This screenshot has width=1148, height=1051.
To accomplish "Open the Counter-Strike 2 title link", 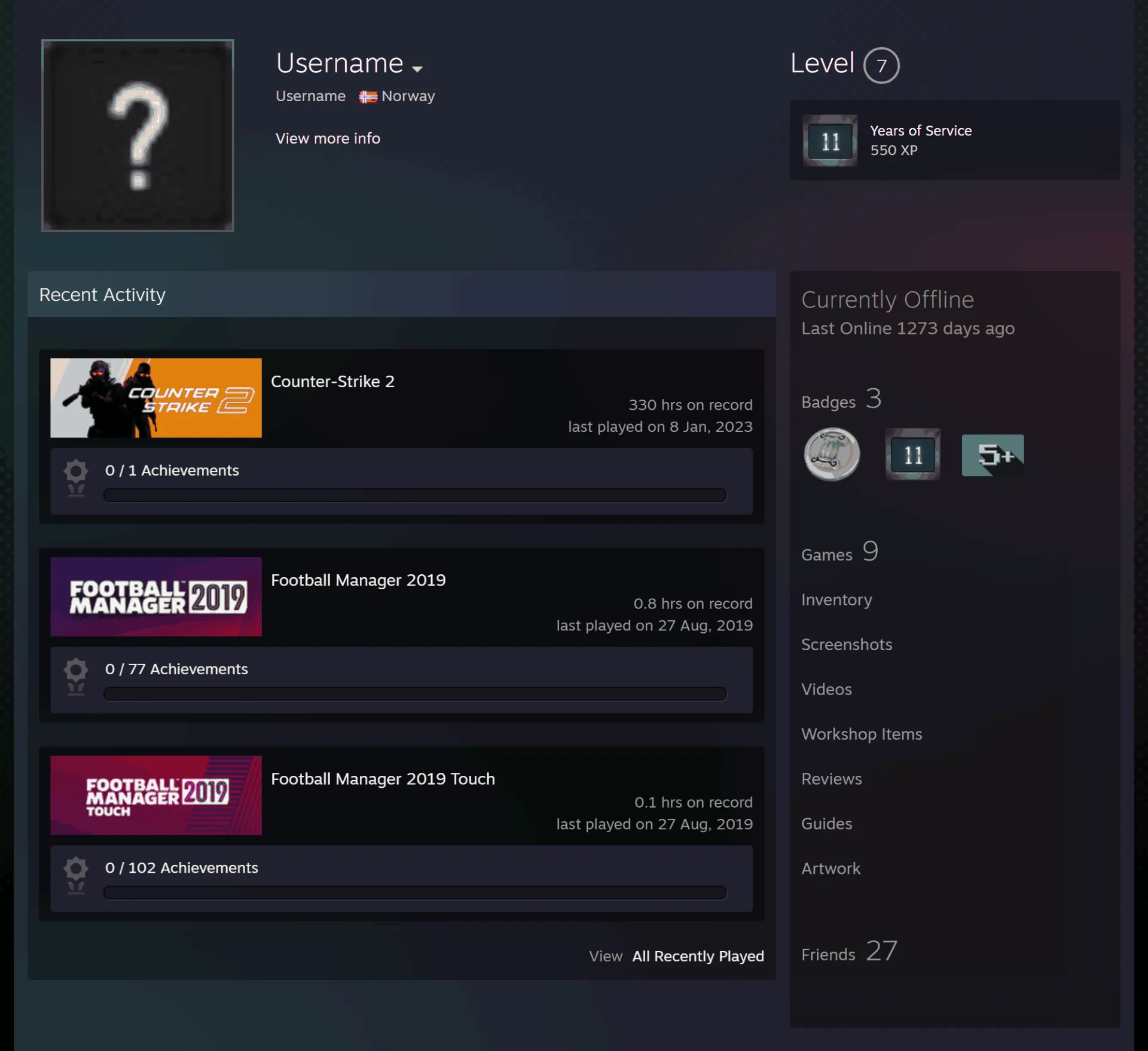I will [332, 381].
